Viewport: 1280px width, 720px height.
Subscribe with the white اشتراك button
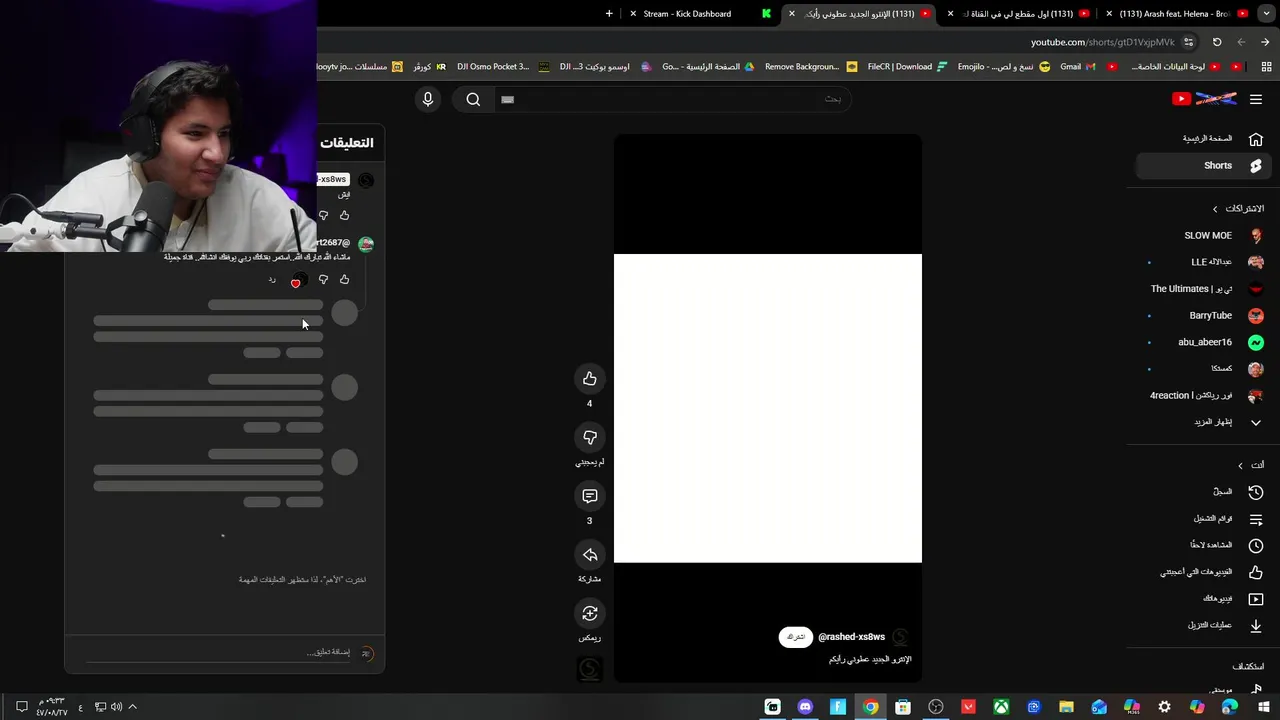pos(796,637)
